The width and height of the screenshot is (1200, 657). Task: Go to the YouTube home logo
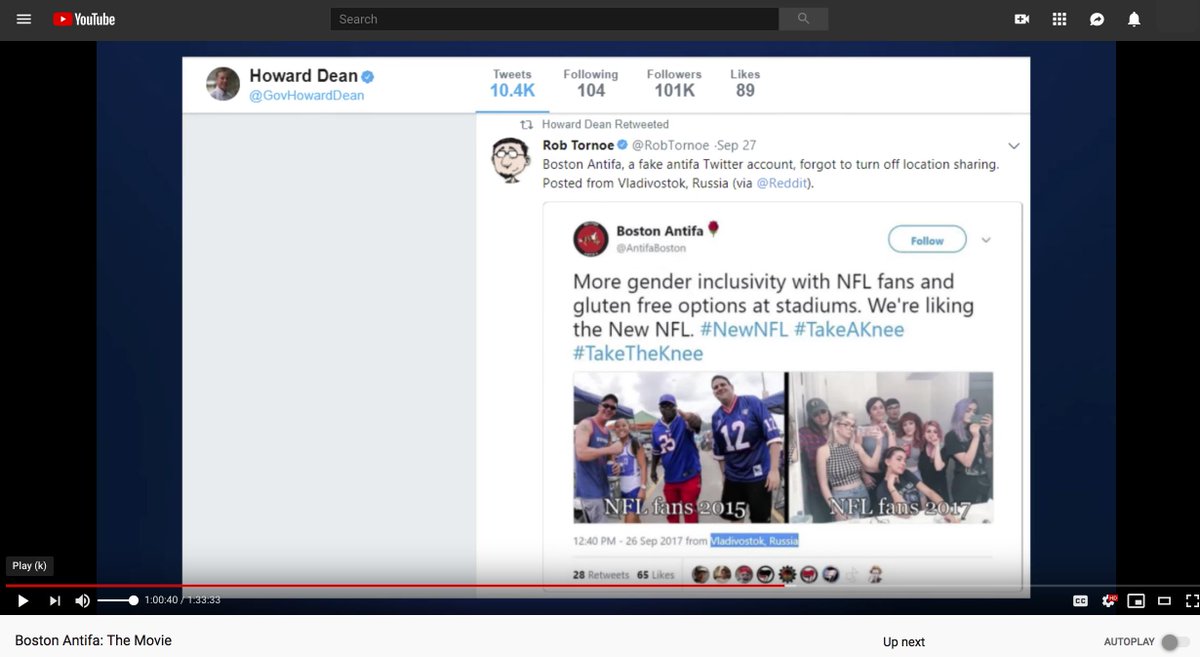pos(84,19)
